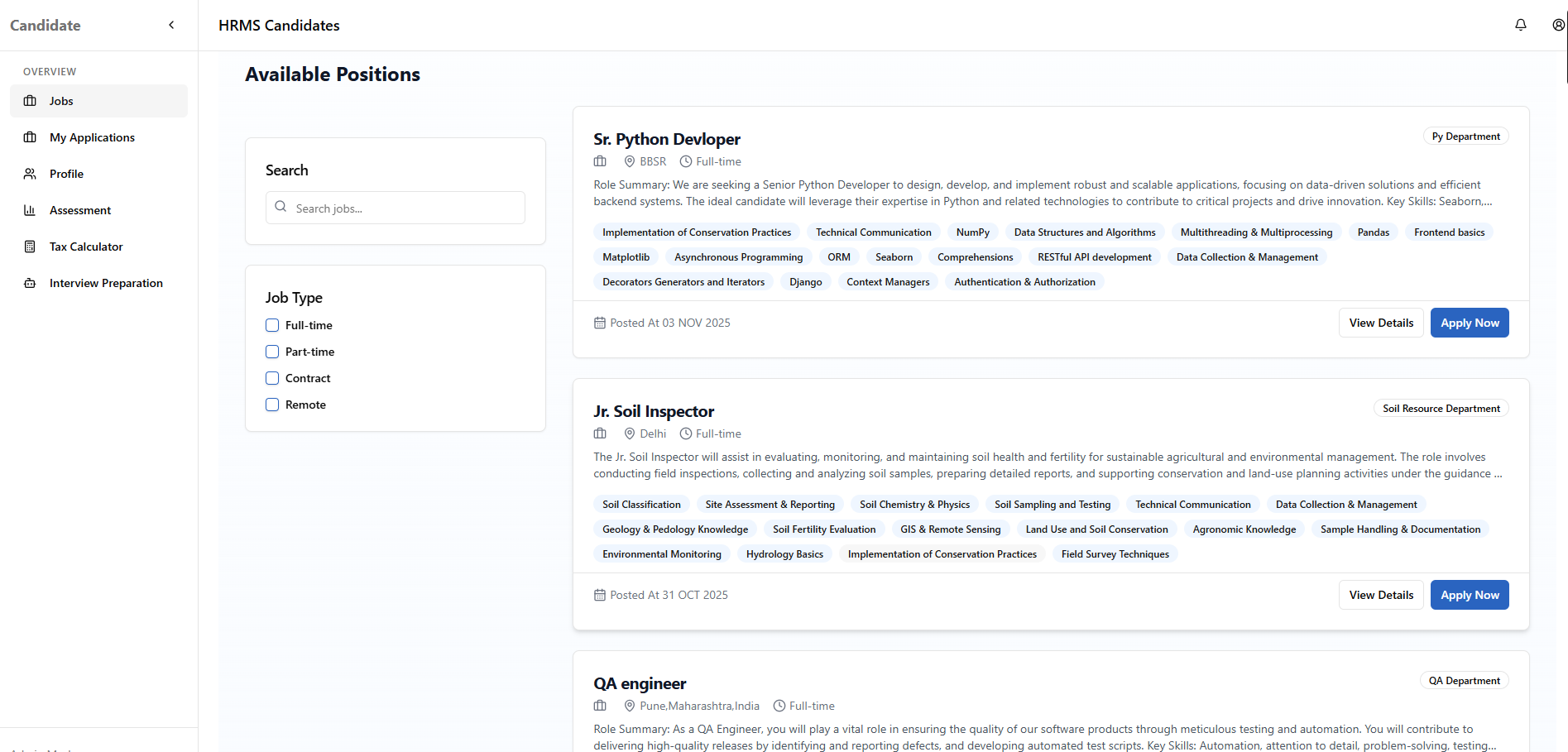
Task: Collapse the Candidate sidebar with the chevron
Action: tap(171, 25)
